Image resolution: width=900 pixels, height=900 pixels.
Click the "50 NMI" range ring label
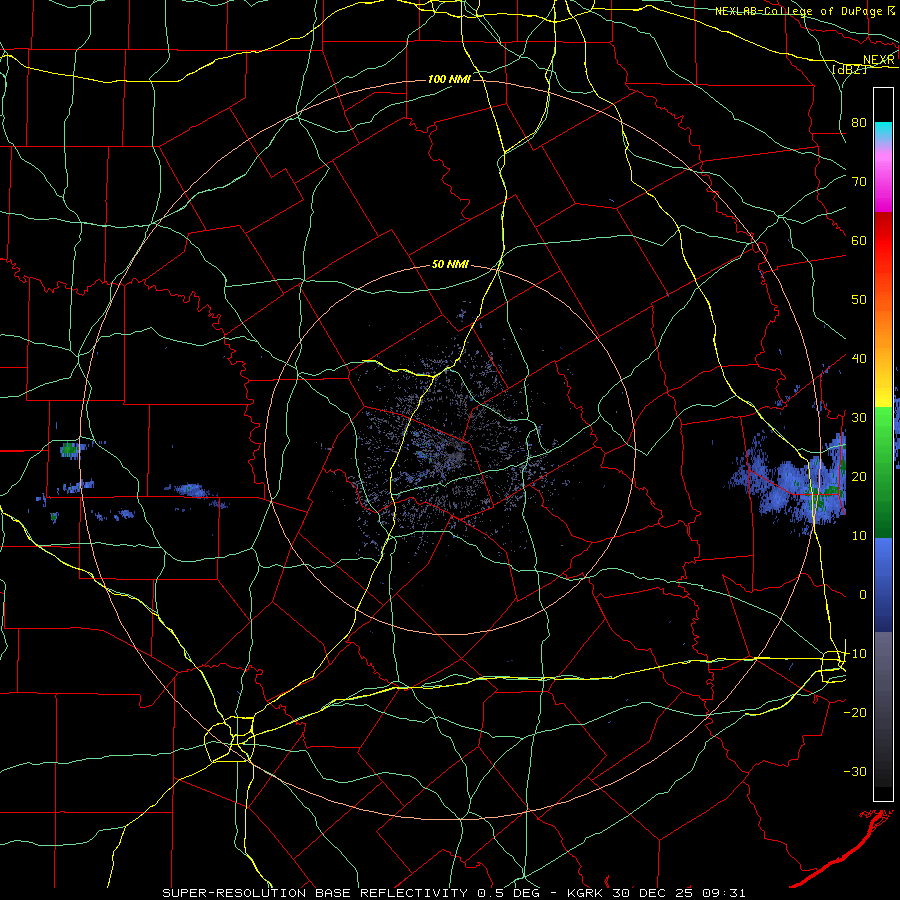click(x=450, y=265)
